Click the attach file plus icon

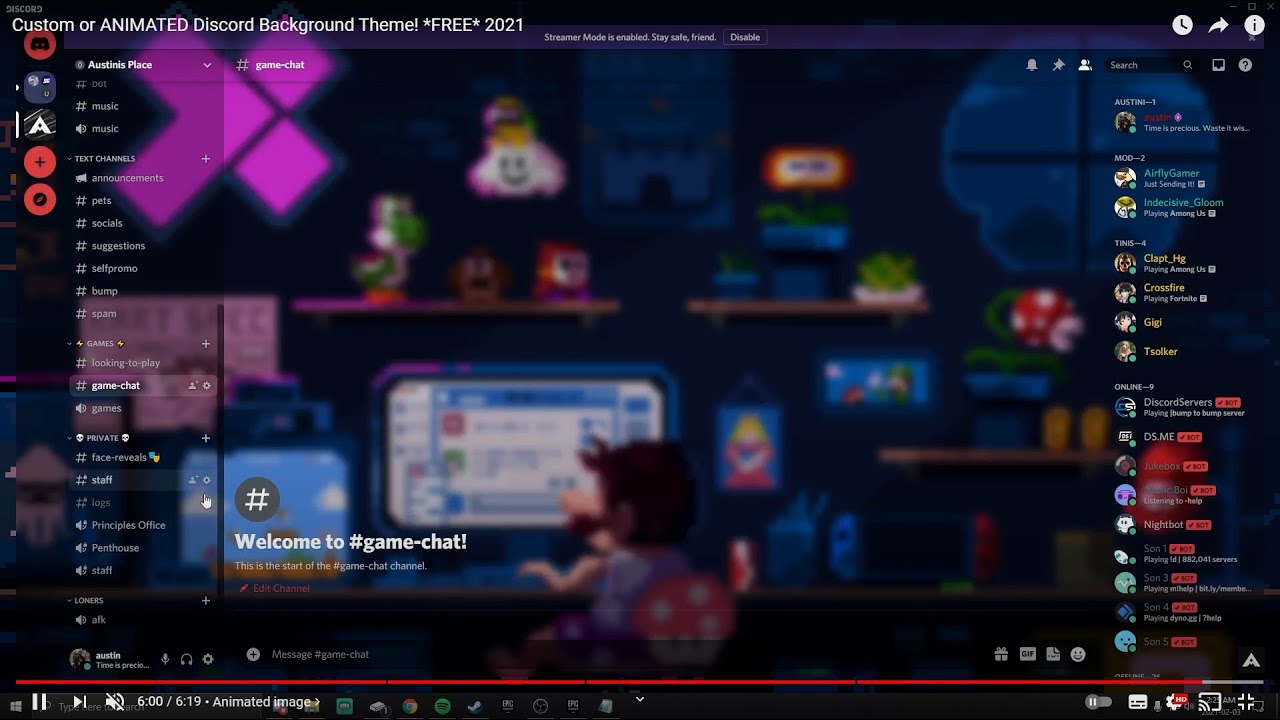253,654
